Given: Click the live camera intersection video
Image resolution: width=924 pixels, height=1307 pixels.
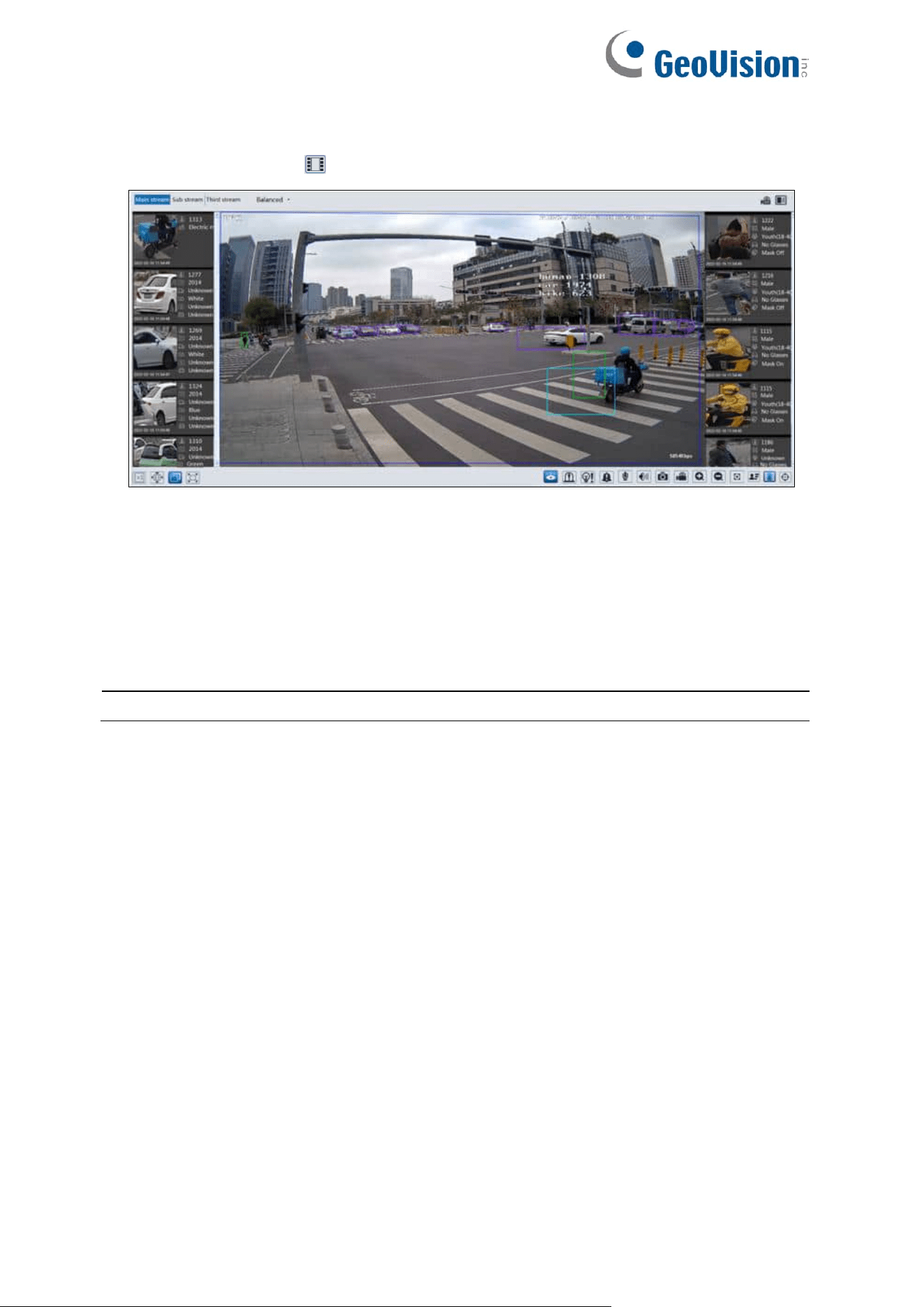Looking at the screenshot, I should [460, 339].
